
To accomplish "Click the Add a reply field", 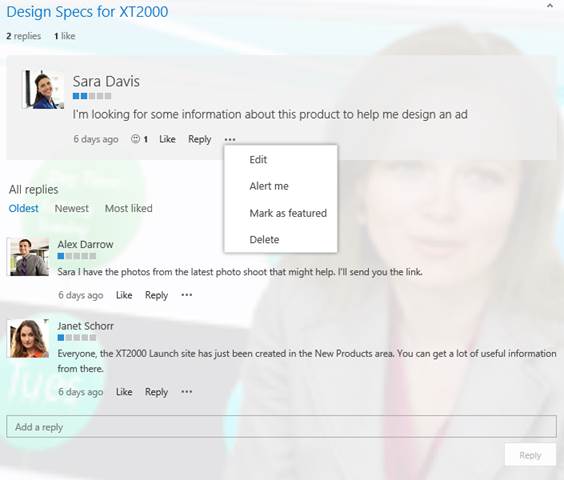I will point(281,427).
